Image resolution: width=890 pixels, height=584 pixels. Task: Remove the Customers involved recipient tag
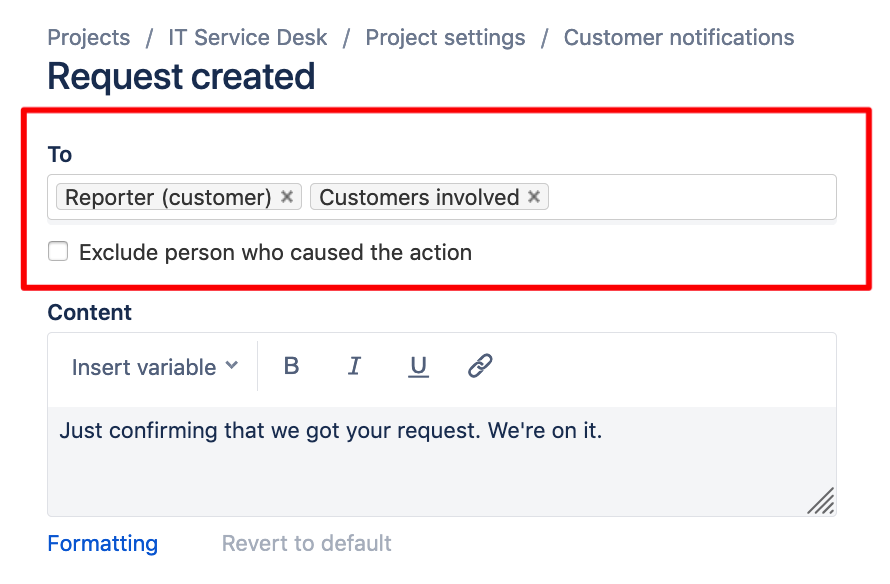pyautogui.click(x=534, y=196)
